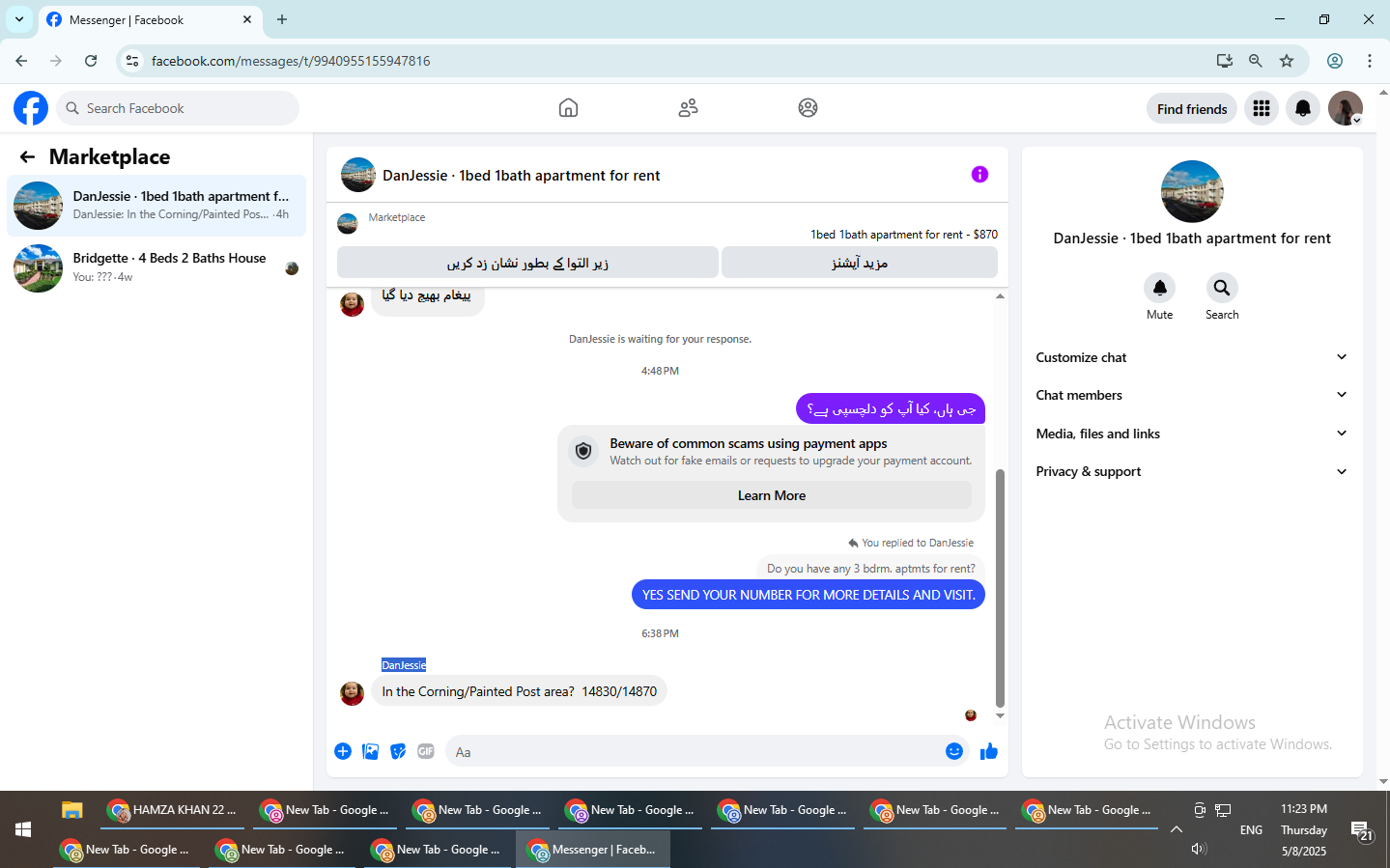
Task: Open the Facebook notifications bell
Action: 1303,108
